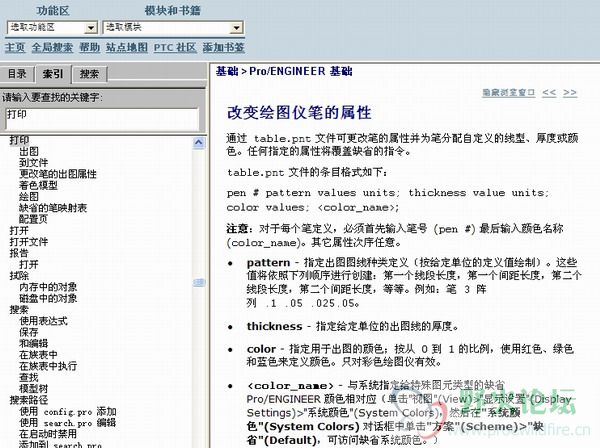Open the 在启动时禁用 index entry
This screenshot has width=600, height=448.
click(x=48, y=434)
